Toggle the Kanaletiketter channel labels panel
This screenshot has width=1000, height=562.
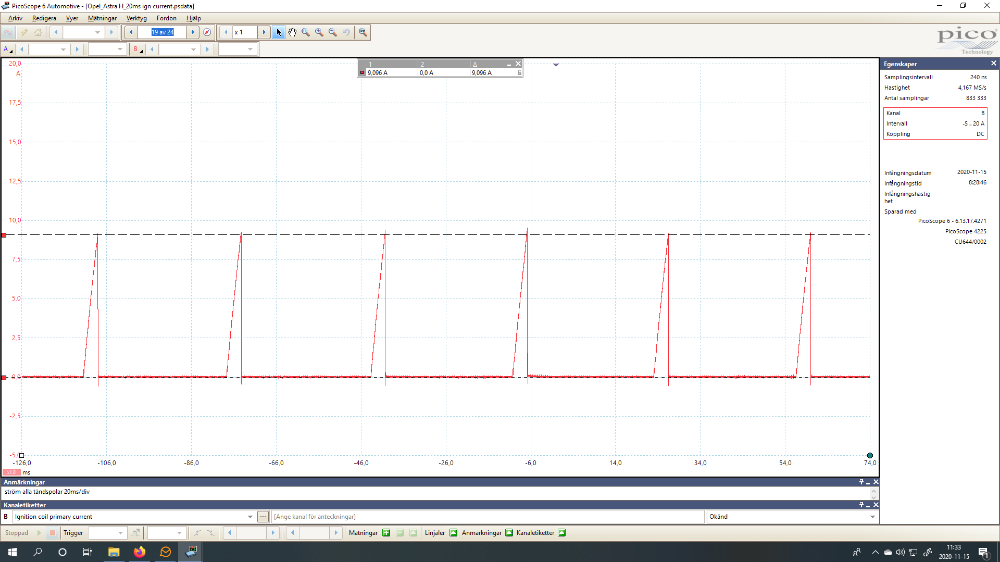tap(561, 533)
